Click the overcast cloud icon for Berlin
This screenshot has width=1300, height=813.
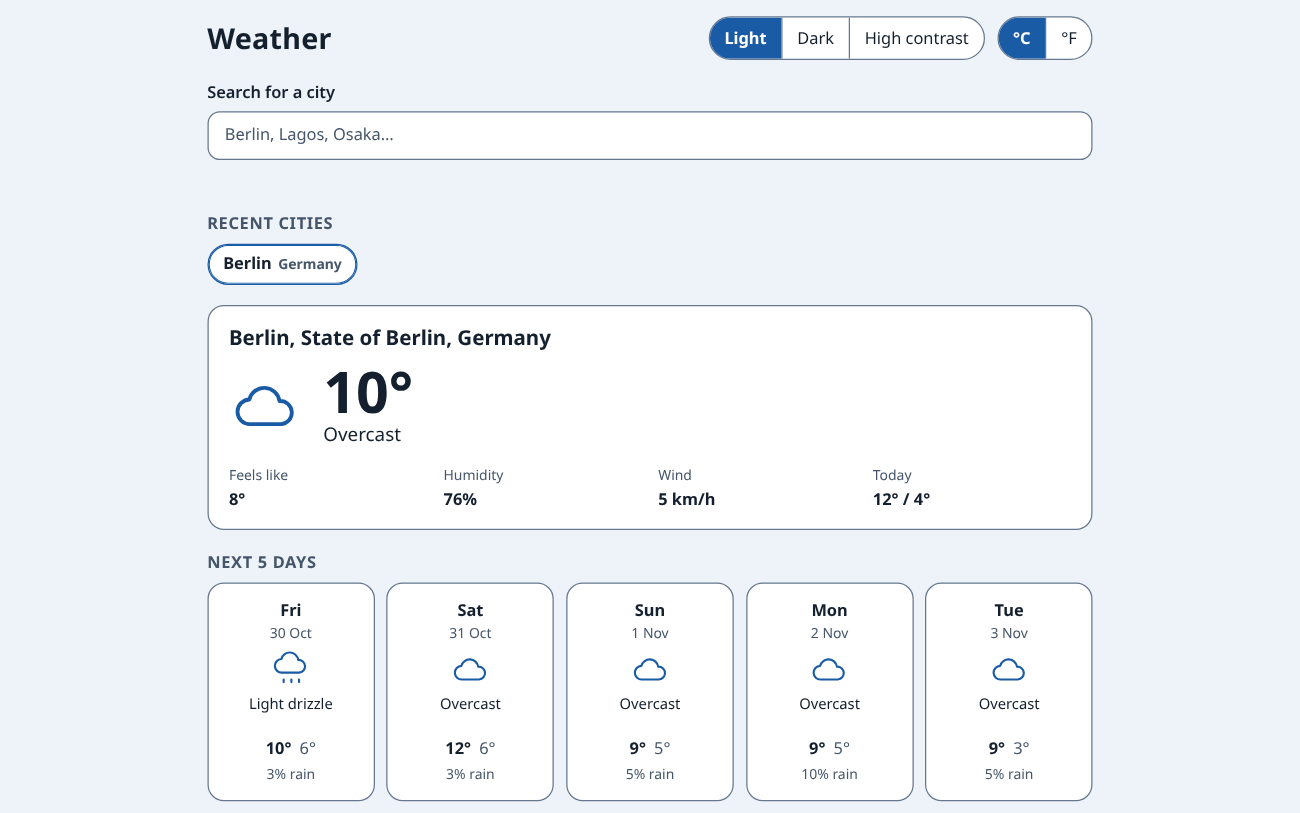click(x=264, y=407)
